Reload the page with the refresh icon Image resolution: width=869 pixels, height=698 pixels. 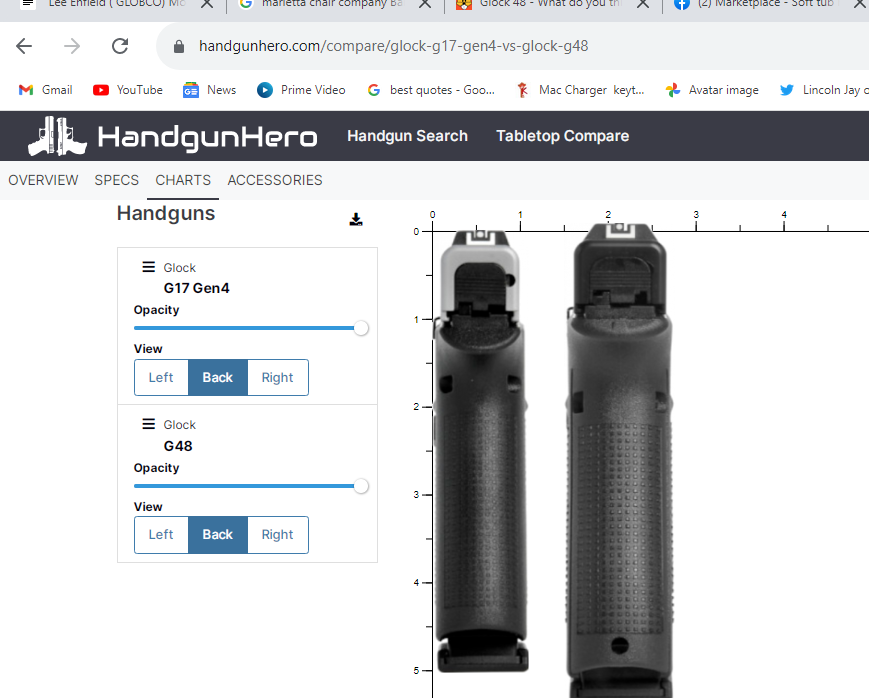point(120,46)
